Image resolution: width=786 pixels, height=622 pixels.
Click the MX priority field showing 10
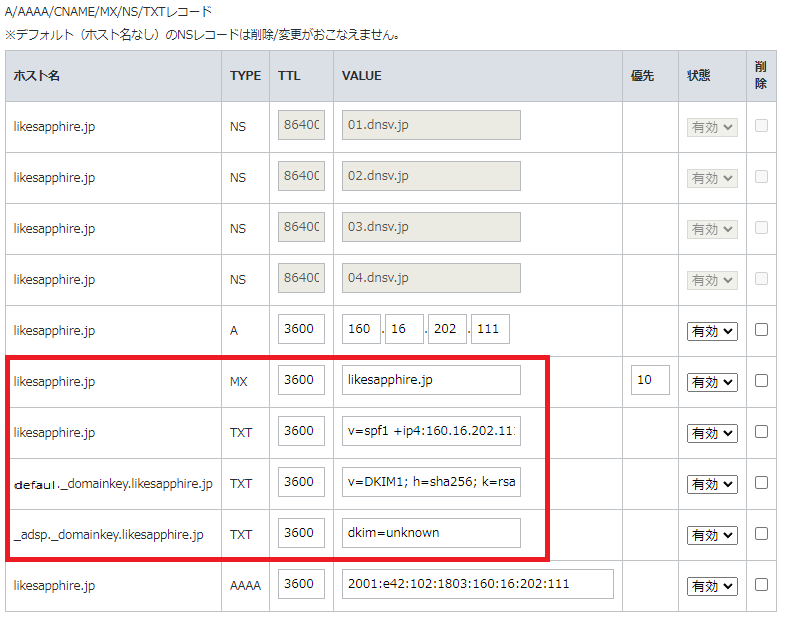pyautogui.click(x=650, y=380)
